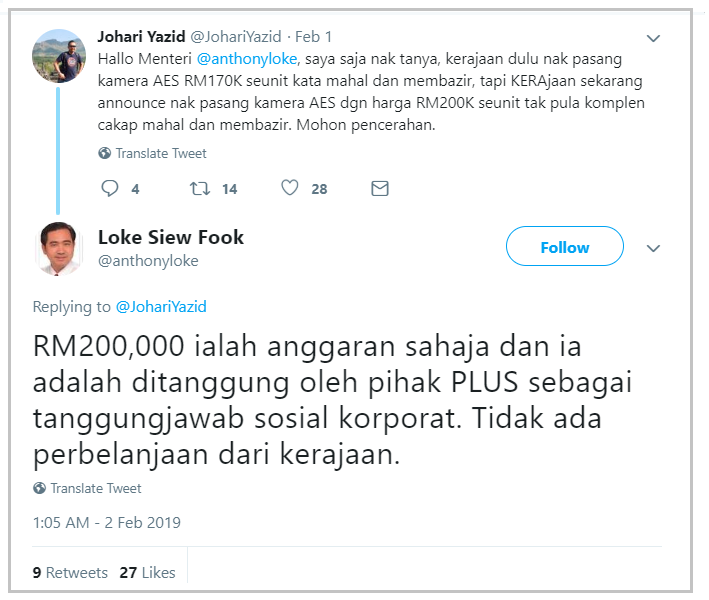
Task: Like Johari Yazid's tweet with heart icon
Action: [x=290, y=188]
